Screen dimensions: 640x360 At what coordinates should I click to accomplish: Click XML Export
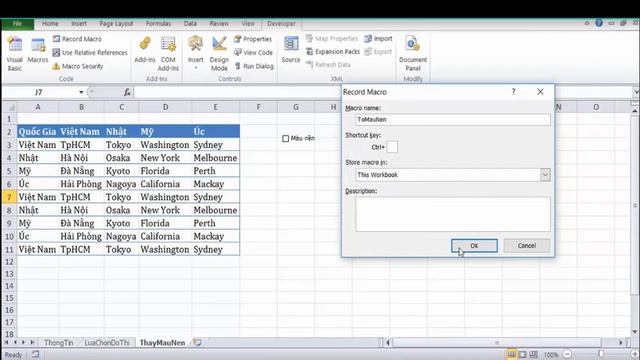378,51
